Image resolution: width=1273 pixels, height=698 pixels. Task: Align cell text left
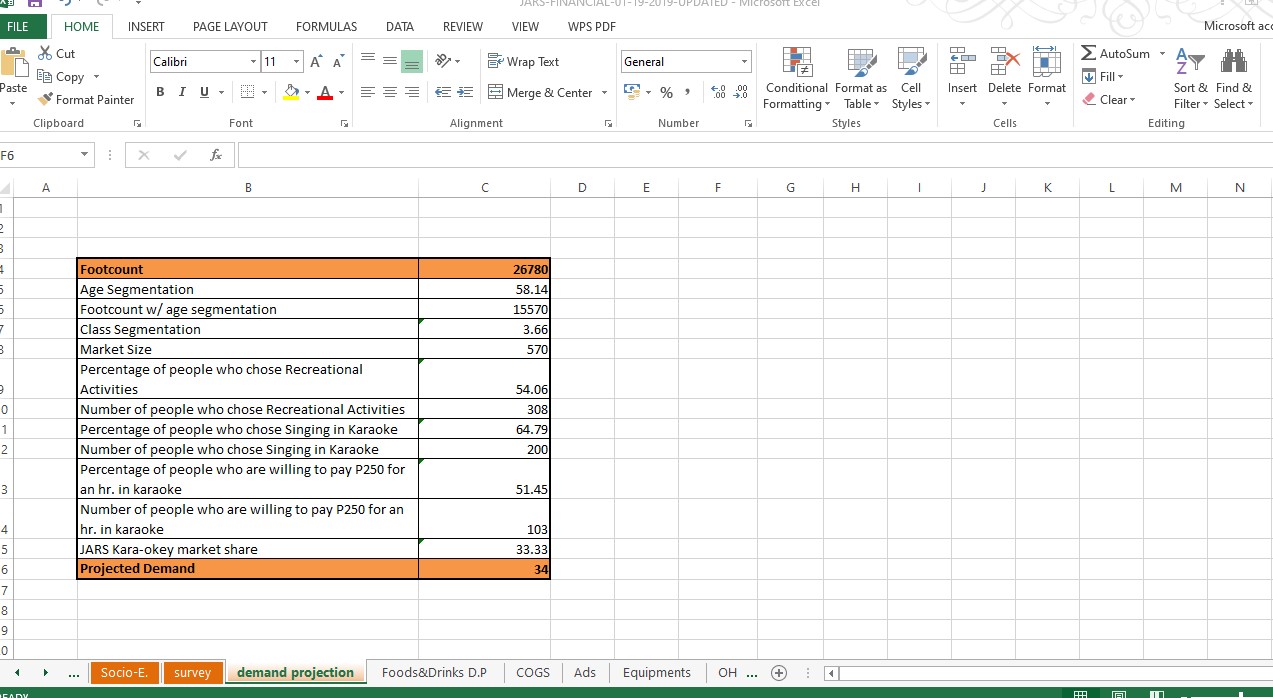click(x=368, y=92)
